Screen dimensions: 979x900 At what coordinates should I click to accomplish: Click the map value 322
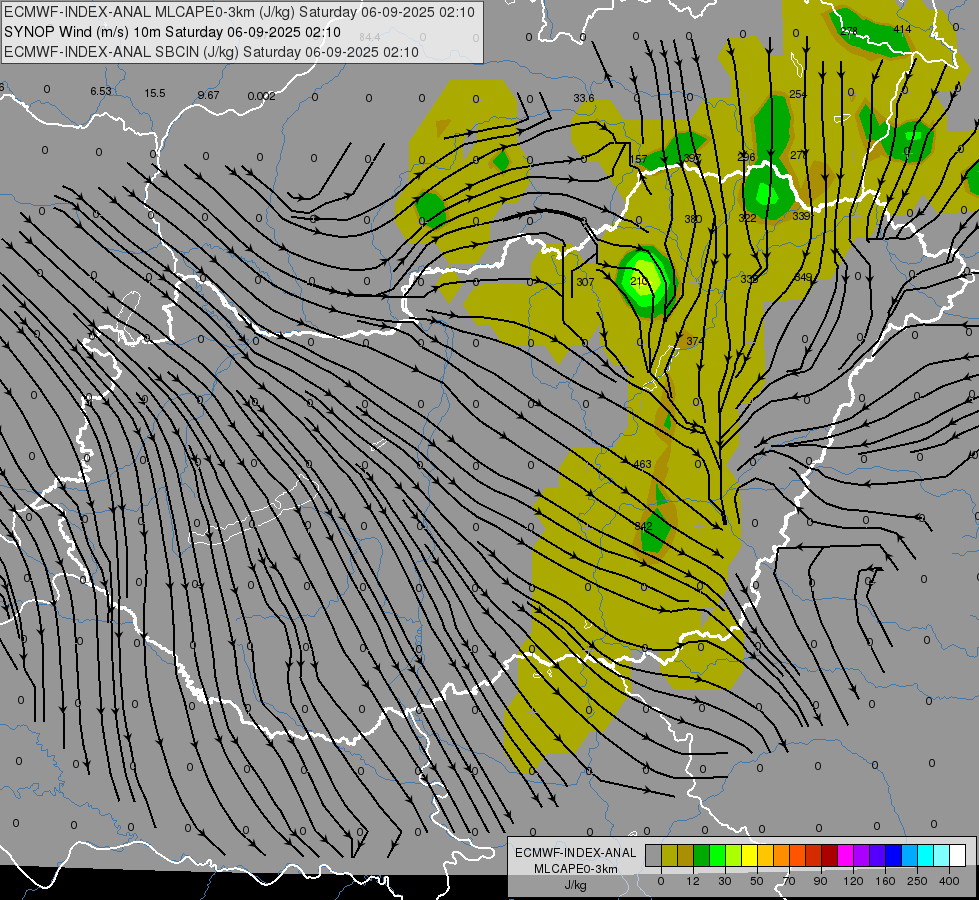coord(747,218)
